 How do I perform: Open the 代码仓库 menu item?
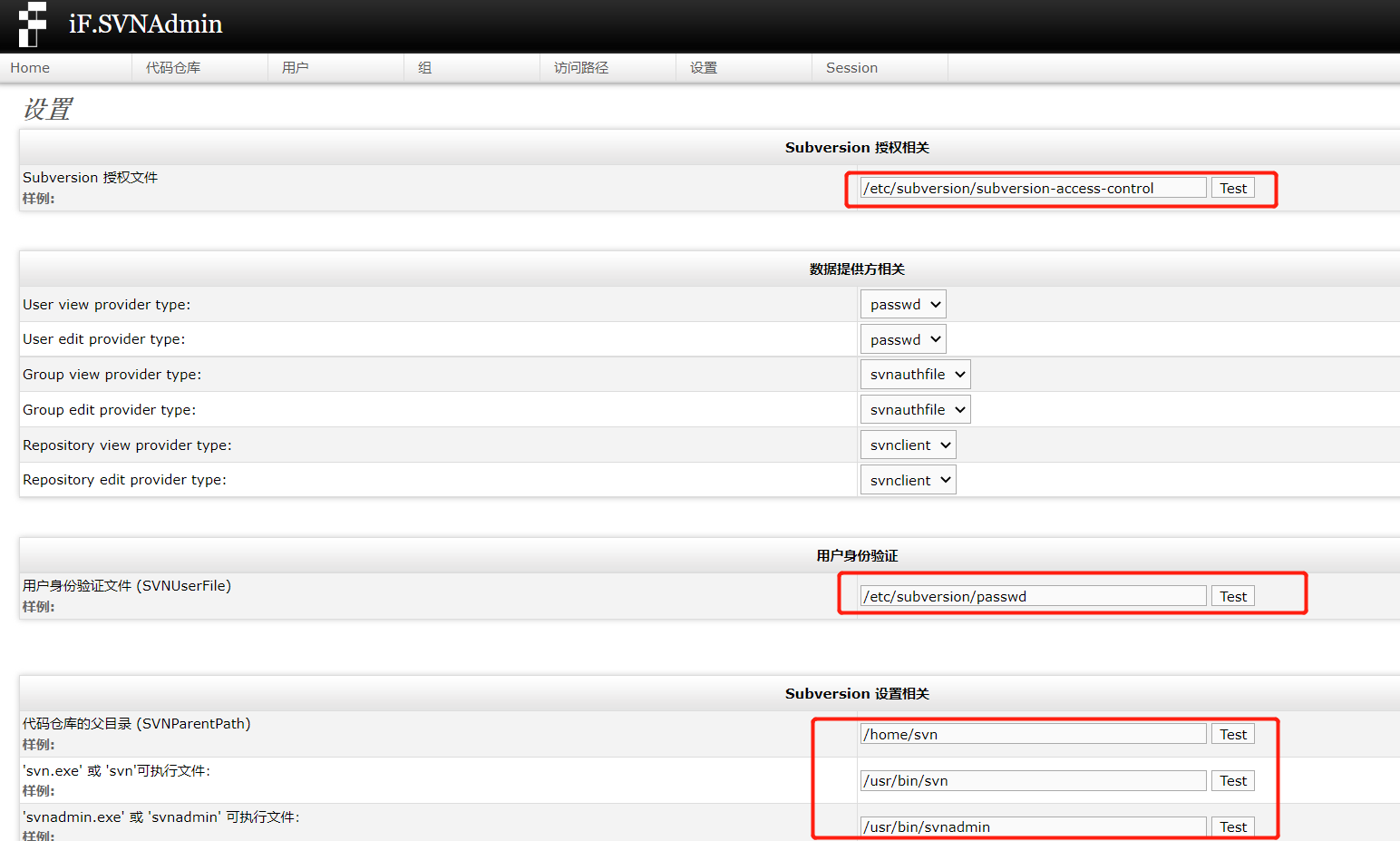(173, 68)
